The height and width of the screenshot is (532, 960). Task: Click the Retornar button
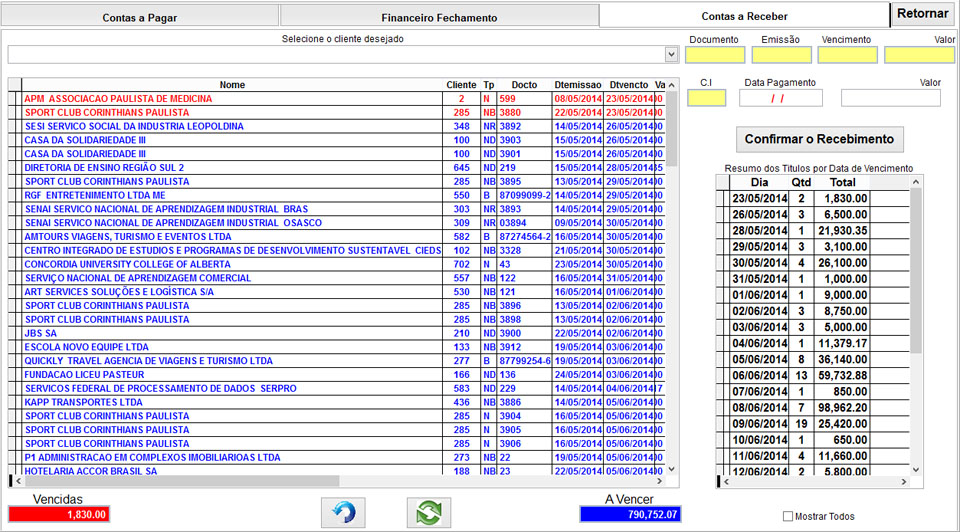point(923,13)
